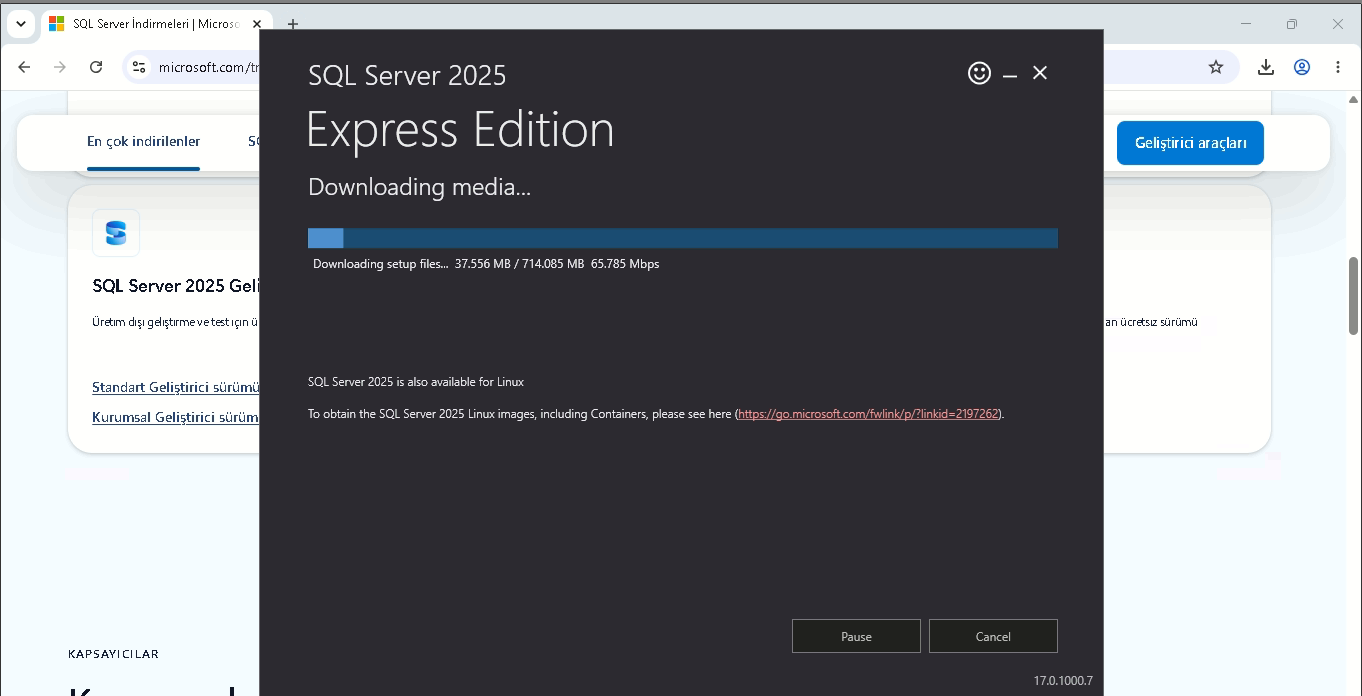Viewport: 1362px width, 696px height.
Task: Select the En çok indirilenler tab
Action: pyautogui.click(x=144, y=142)
